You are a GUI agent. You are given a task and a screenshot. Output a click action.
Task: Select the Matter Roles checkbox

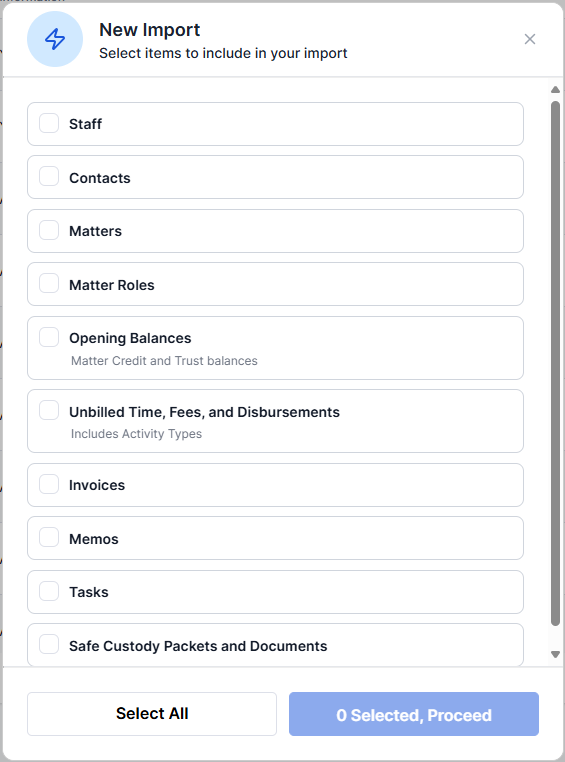click(x=49, y=283)
